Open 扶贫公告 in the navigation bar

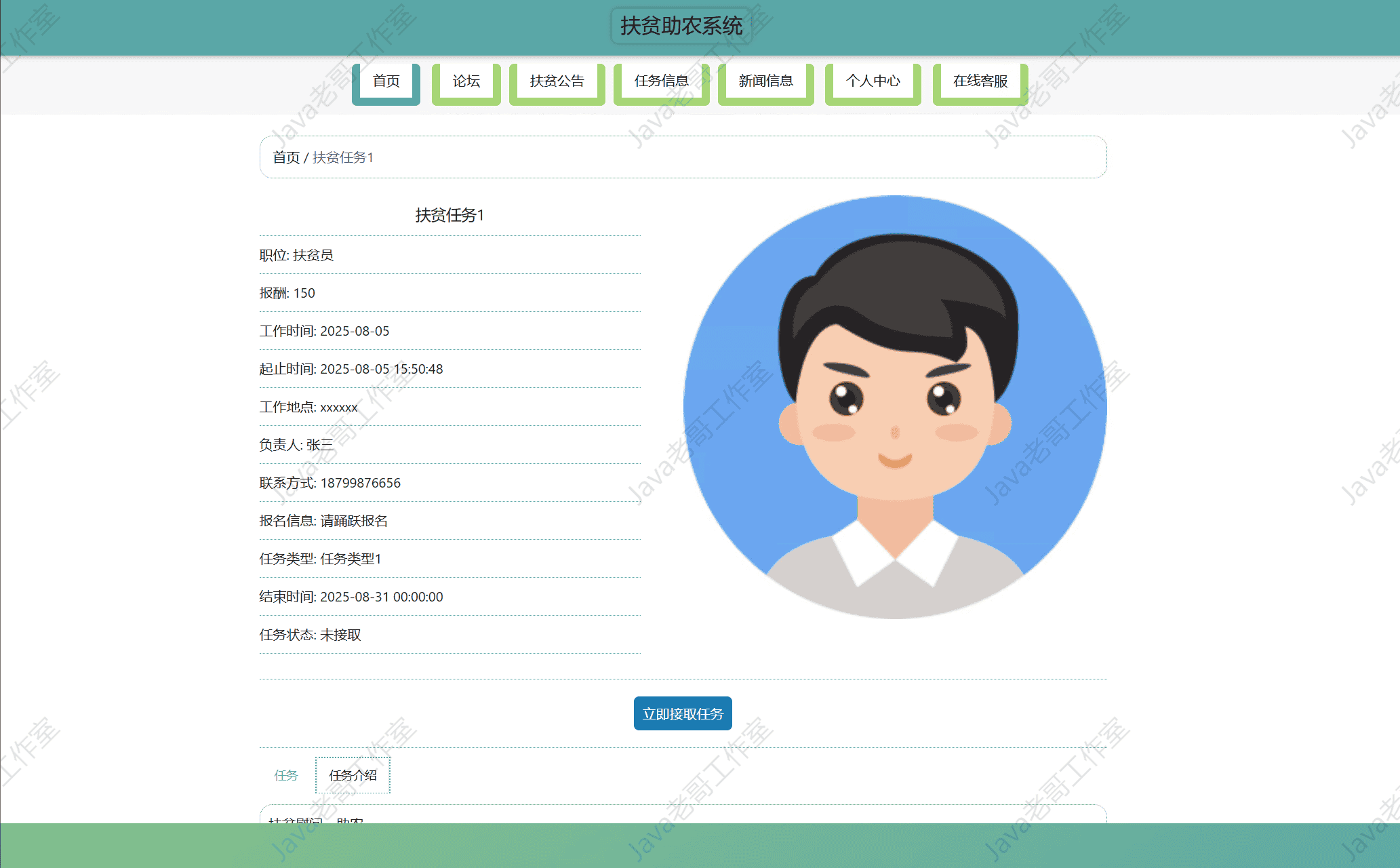(x=557, y=81)
